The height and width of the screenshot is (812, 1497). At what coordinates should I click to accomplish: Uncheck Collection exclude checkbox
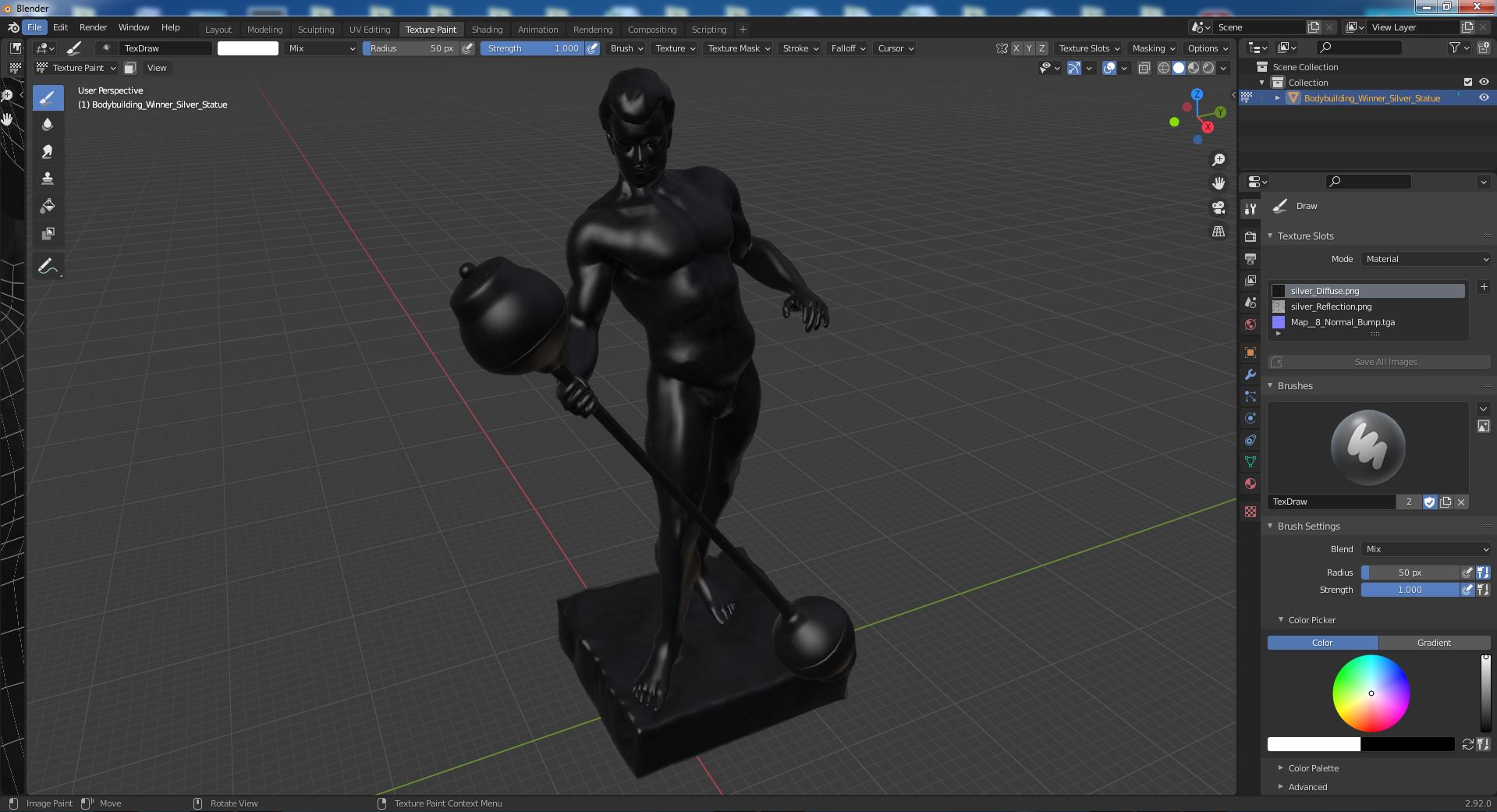(x=1468, y=82)
